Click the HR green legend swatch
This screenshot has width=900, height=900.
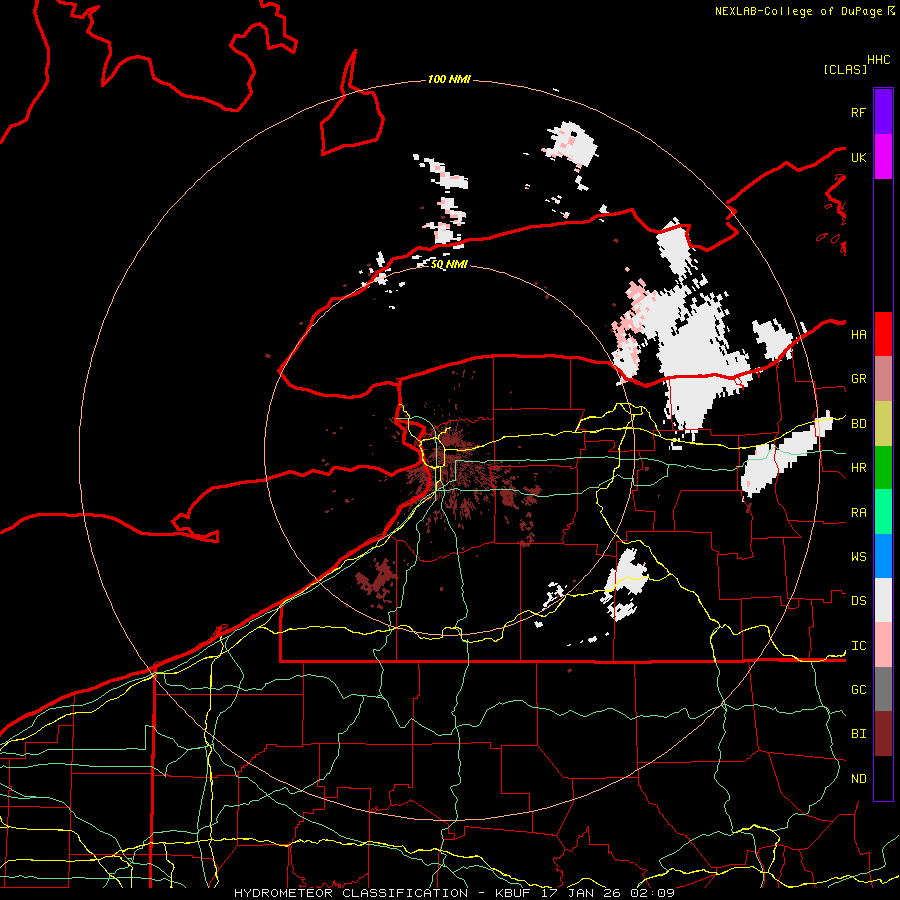[883, 468]
